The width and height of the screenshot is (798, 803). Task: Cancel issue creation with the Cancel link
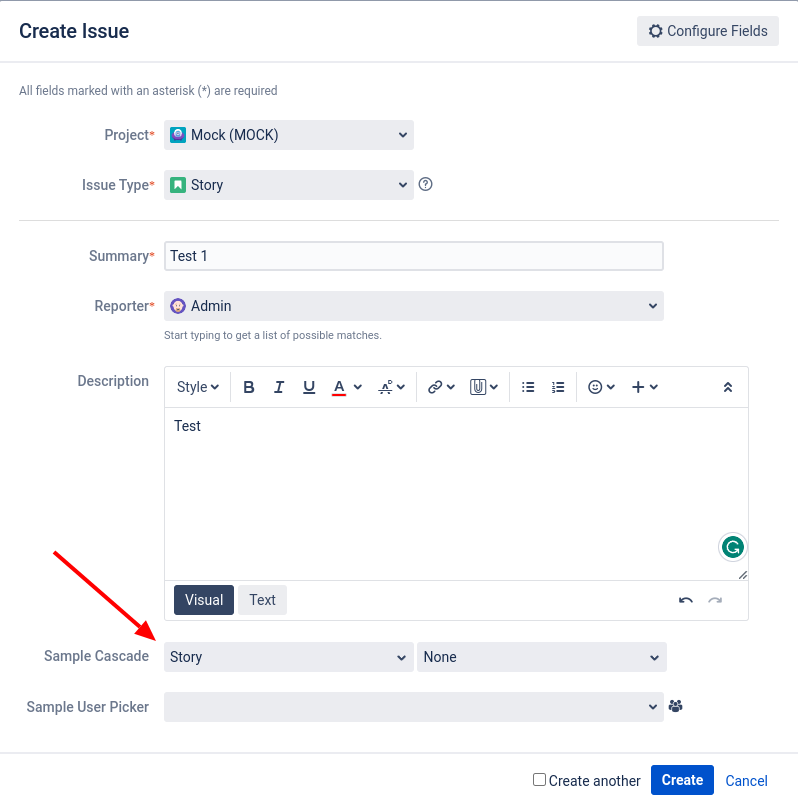pyautogui.click(x=746, y=780)
